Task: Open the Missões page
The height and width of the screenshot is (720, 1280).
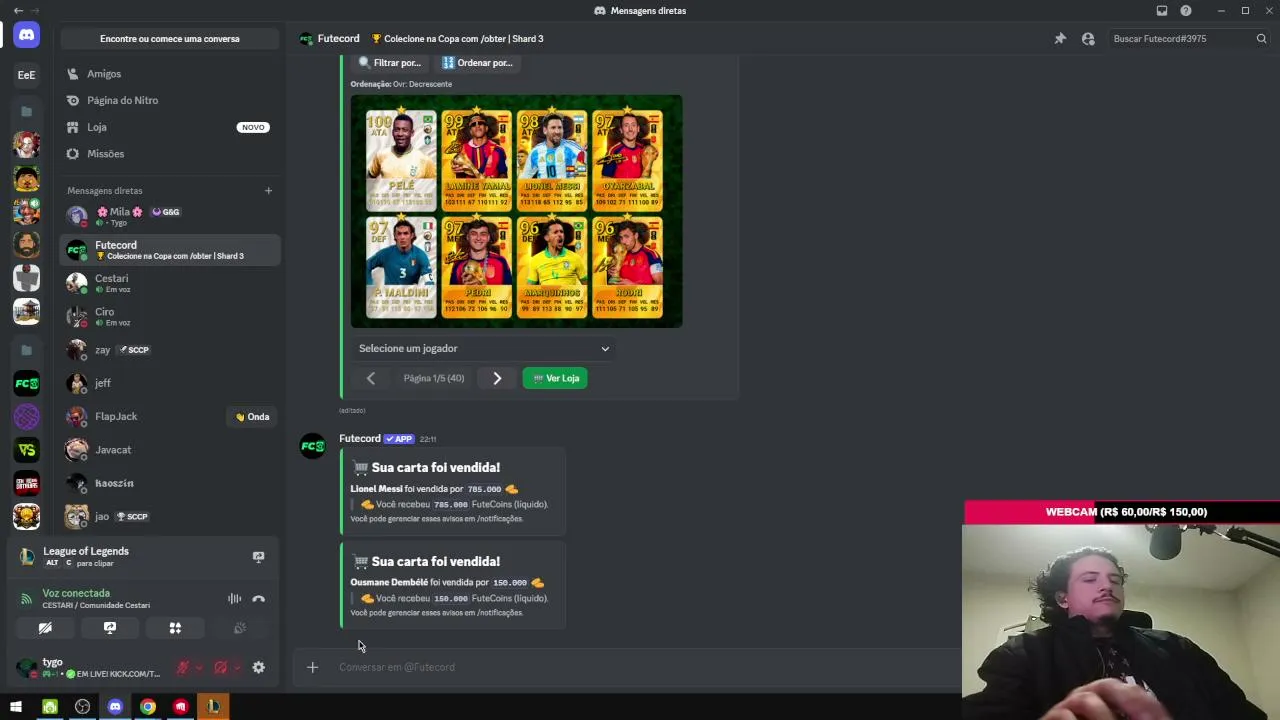Action: pyautogui.click(x=170, y=154)
